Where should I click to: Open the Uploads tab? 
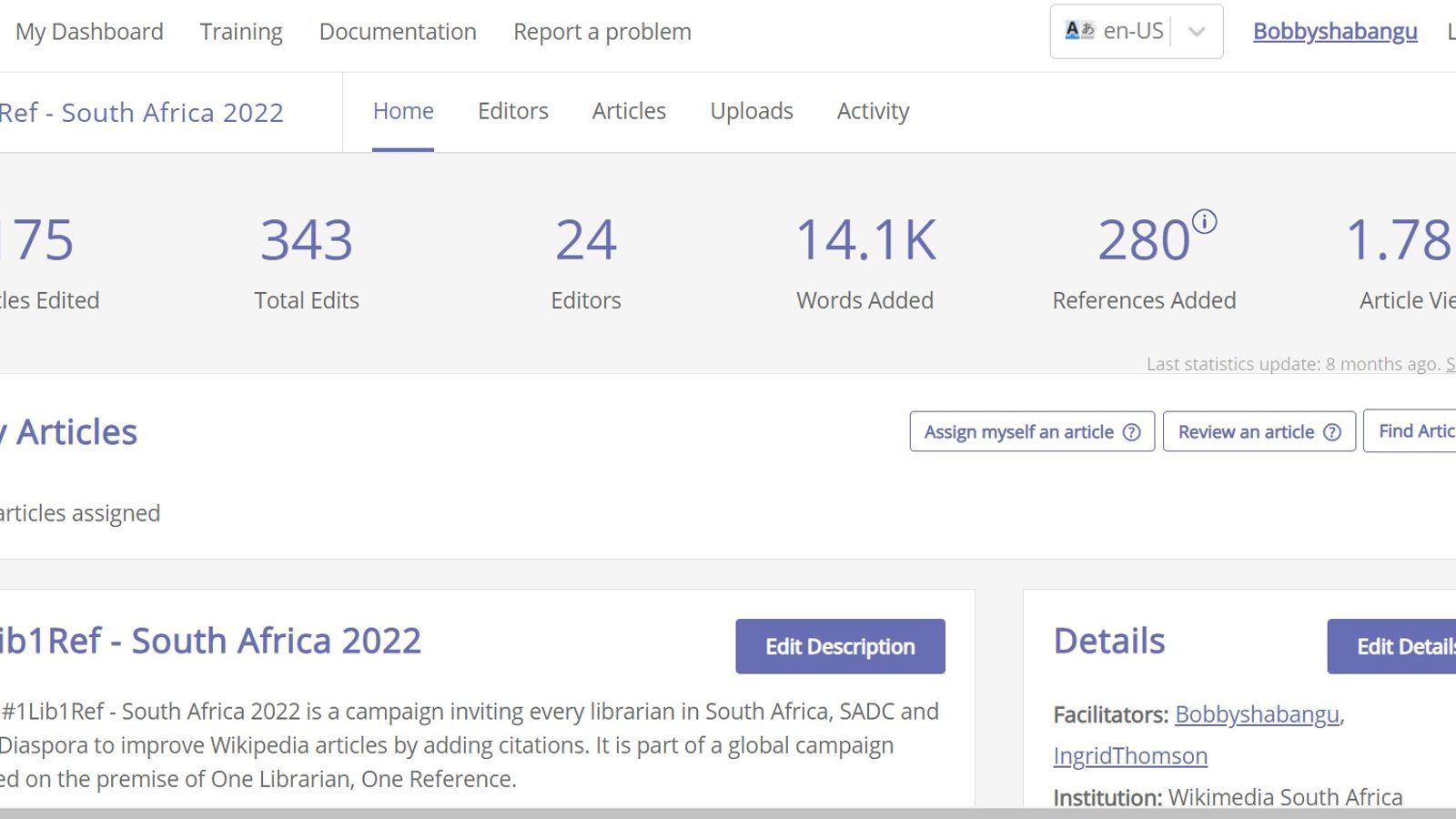click(x=752, y=111)
